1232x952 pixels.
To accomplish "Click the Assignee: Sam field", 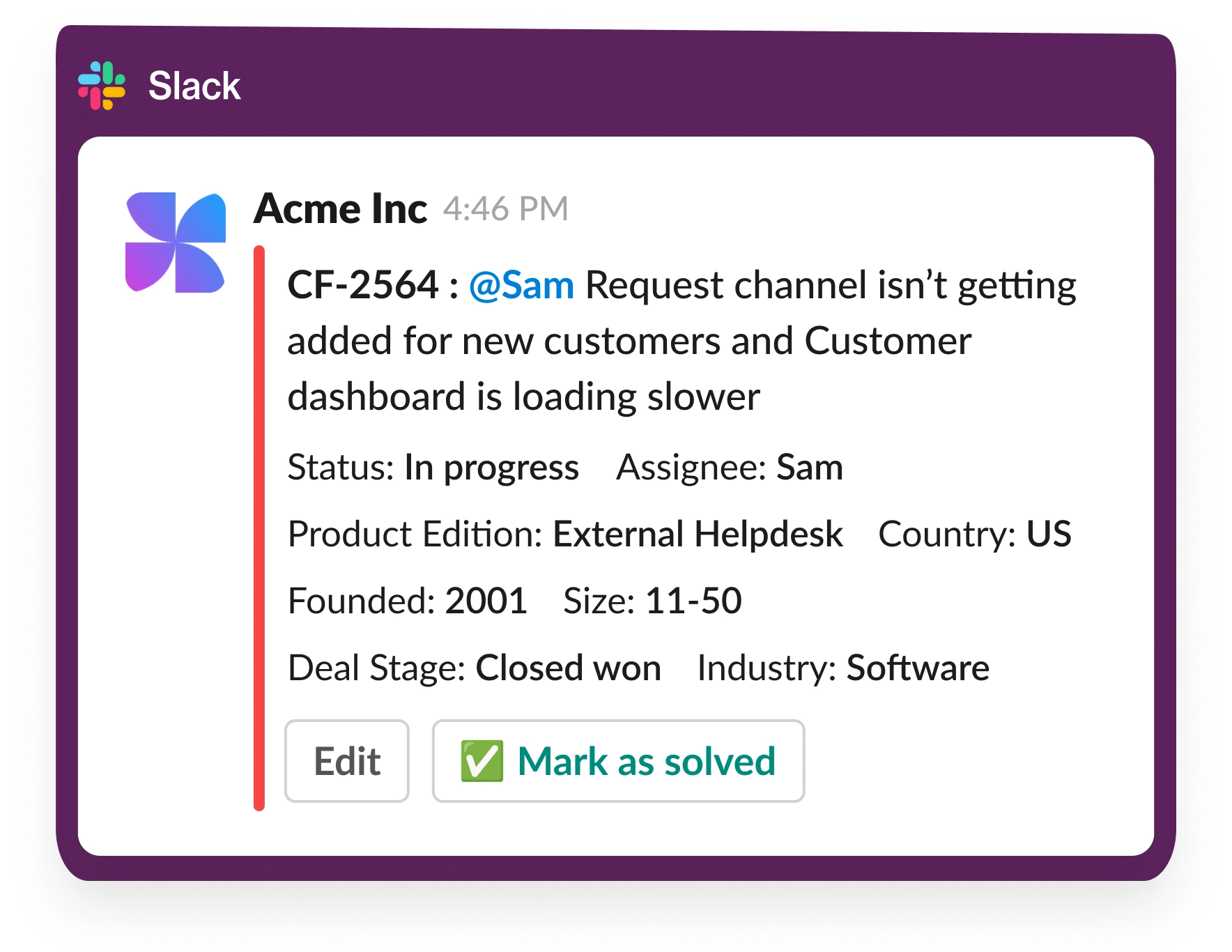I will (x=729, y=468).
